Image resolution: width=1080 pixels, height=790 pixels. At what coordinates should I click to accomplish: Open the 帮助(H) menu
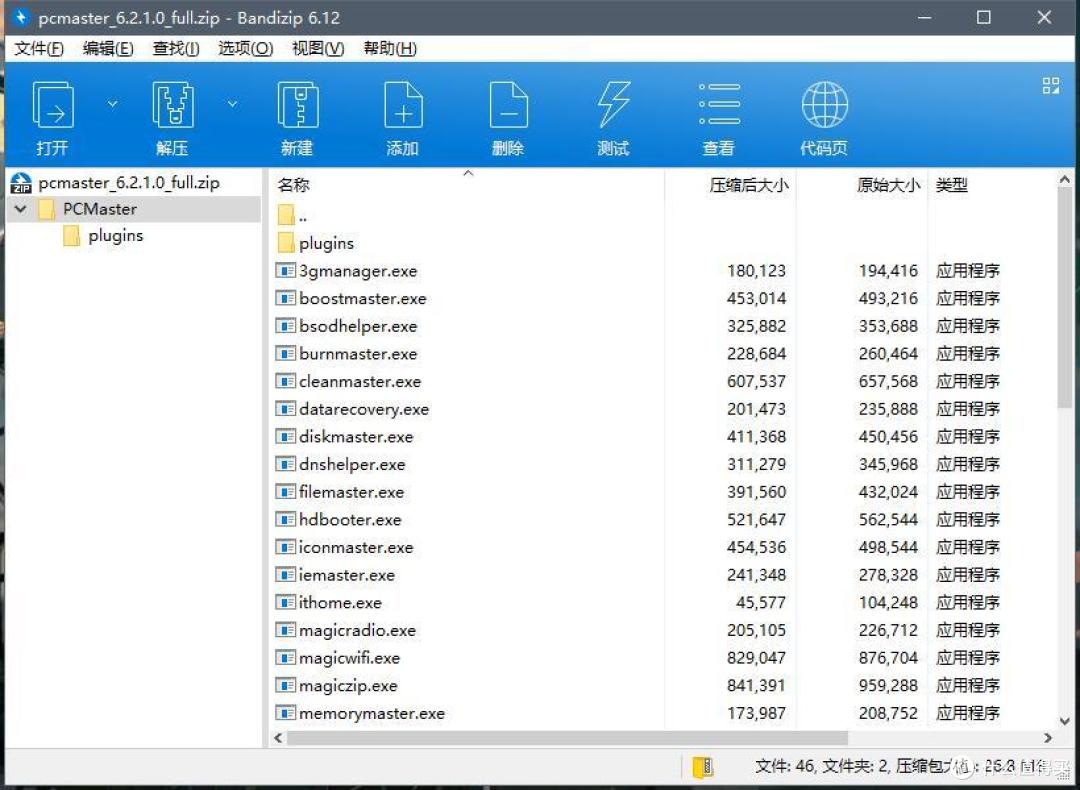pyautogui.click(x=390, y=48)
